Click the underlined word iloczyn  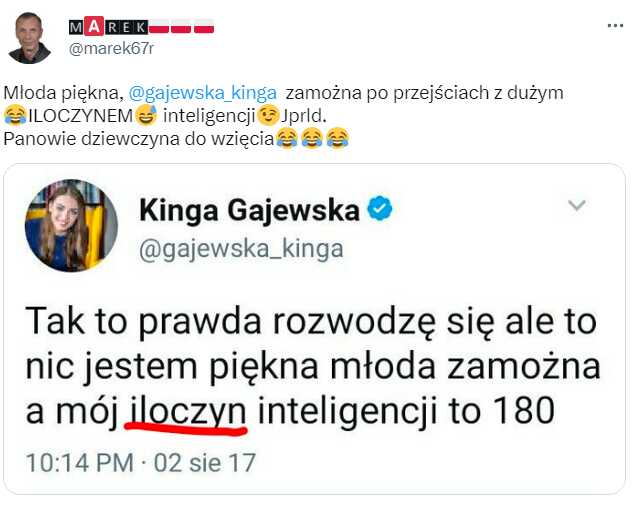pos(186,412)
